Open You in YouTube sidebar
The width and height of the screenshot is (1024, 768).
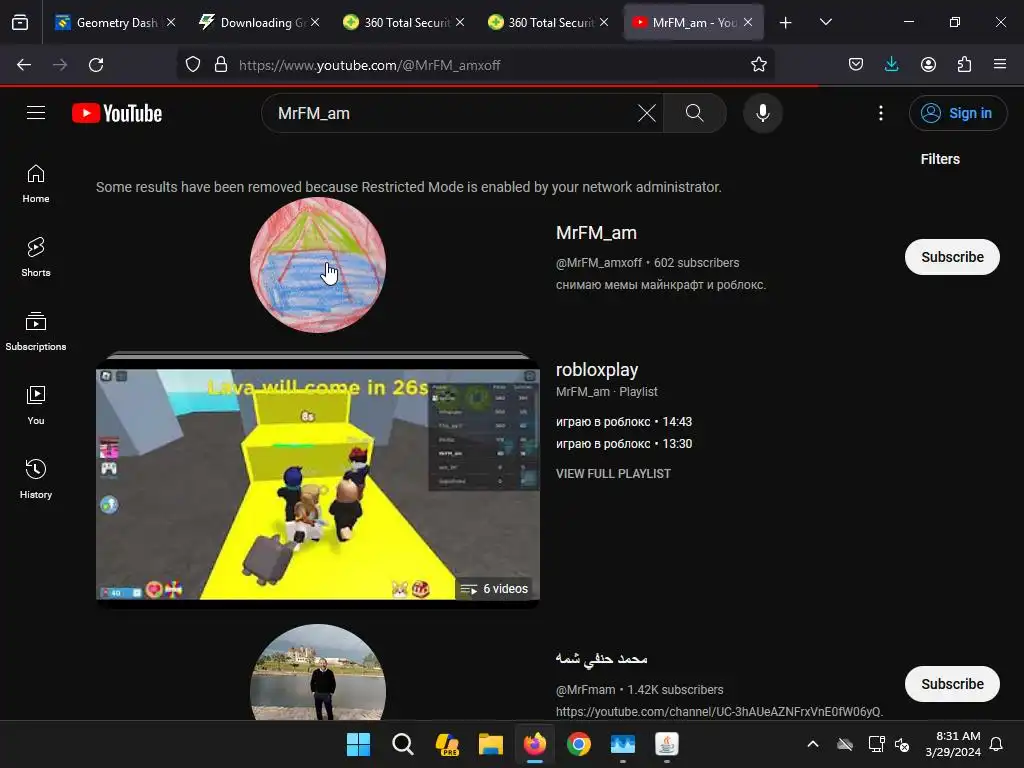(36, 406)
